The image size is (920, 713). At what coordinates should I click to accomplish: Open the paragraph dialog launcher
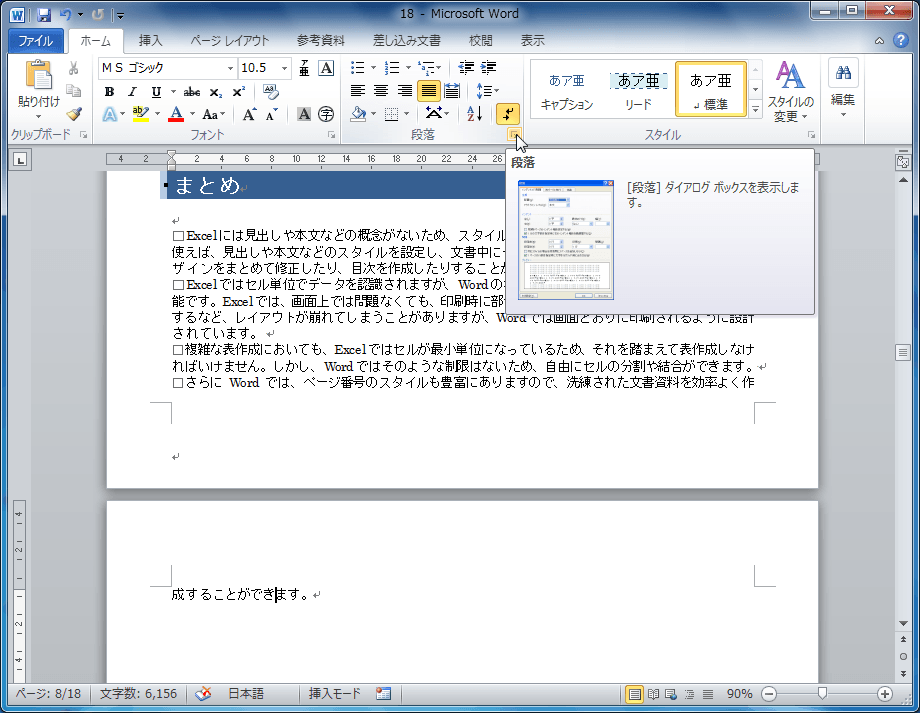513,135
